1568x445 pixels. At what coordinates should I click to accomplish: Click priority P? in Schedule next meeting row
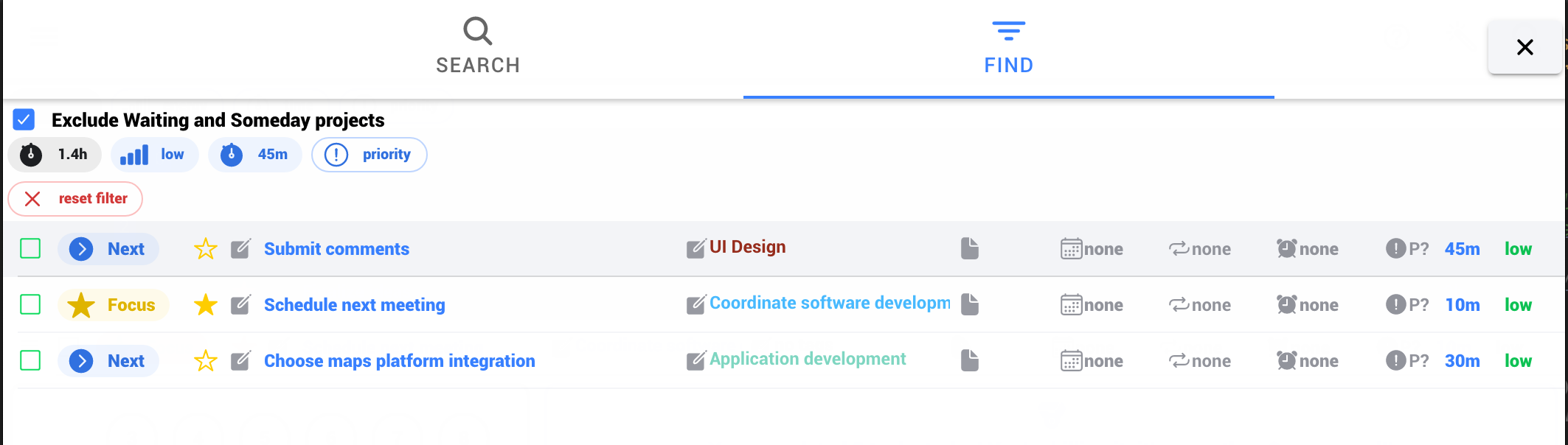point(1407,305)
